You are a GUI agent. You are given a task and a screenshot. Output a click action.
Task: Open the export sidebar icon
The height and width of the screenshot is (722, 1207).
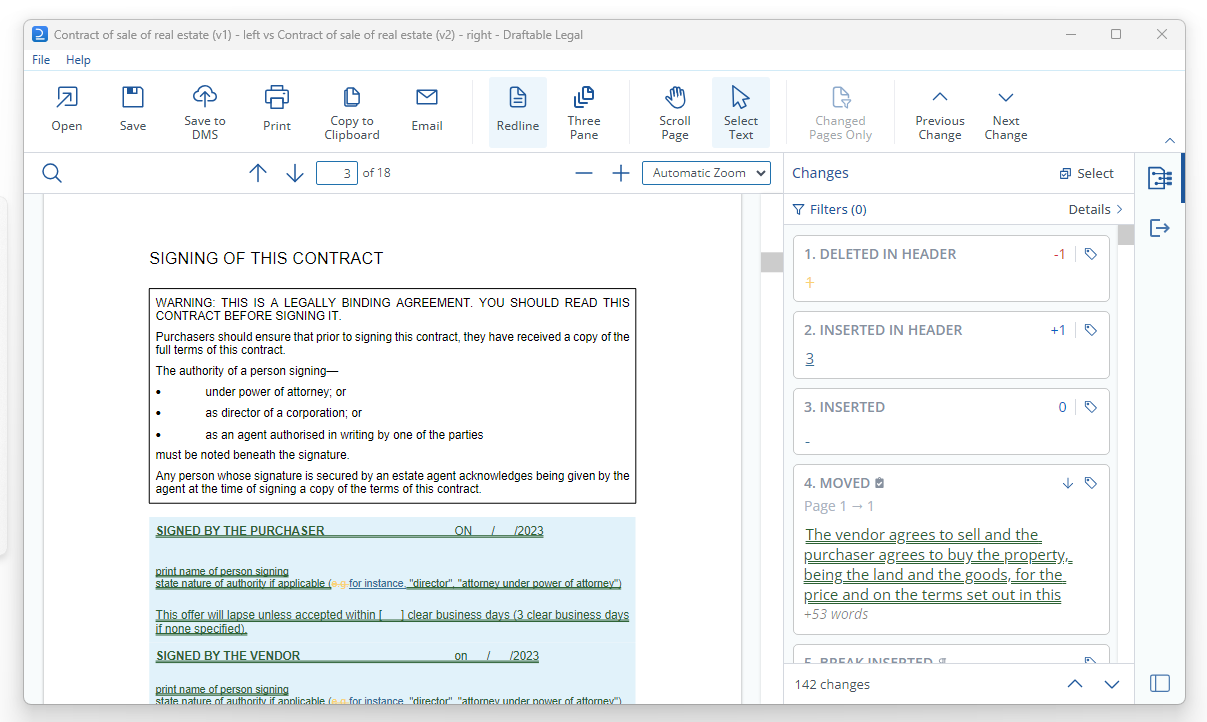pos(1160,228)
